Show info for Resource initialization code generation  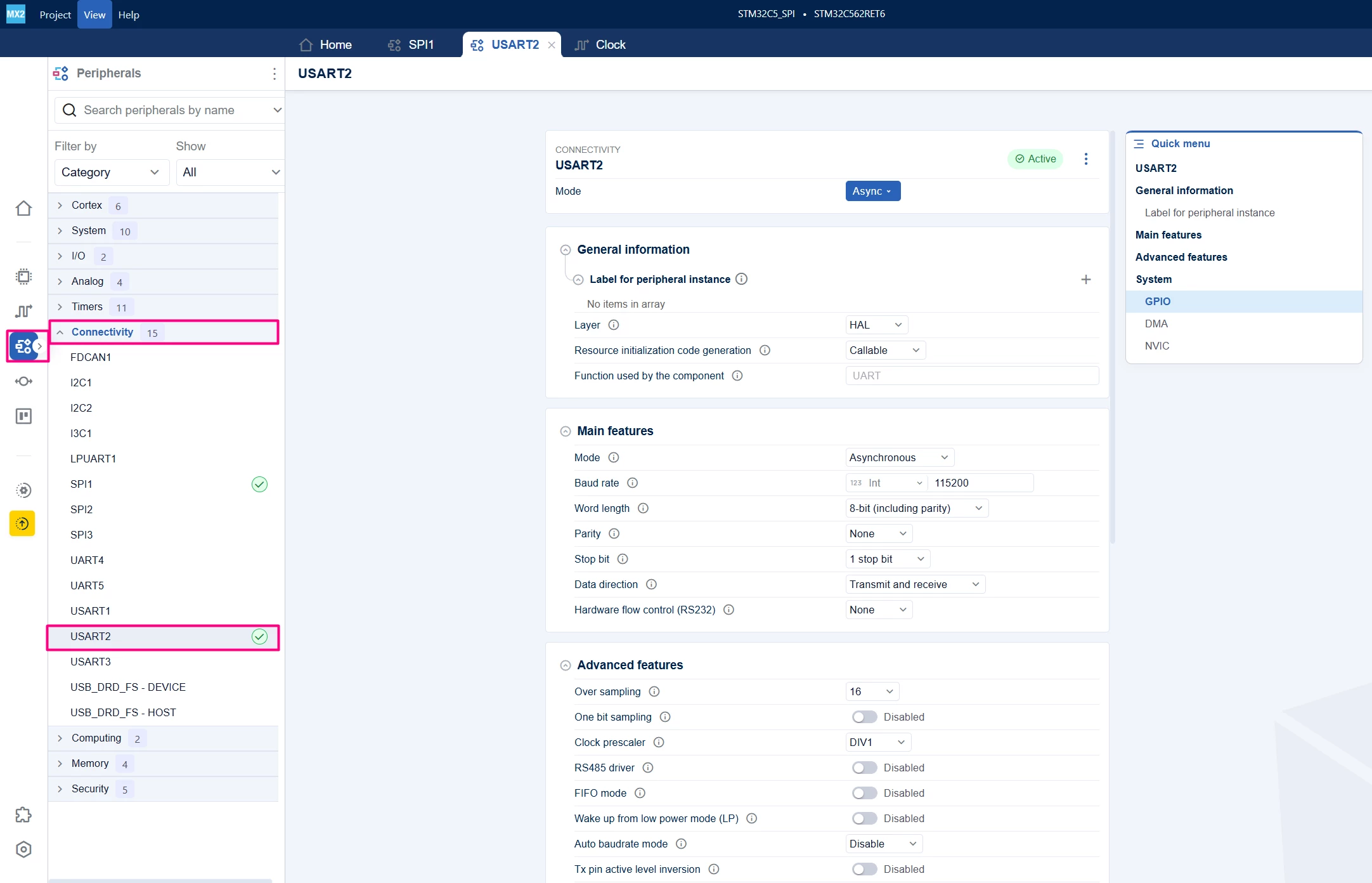[x=765, y=350]
